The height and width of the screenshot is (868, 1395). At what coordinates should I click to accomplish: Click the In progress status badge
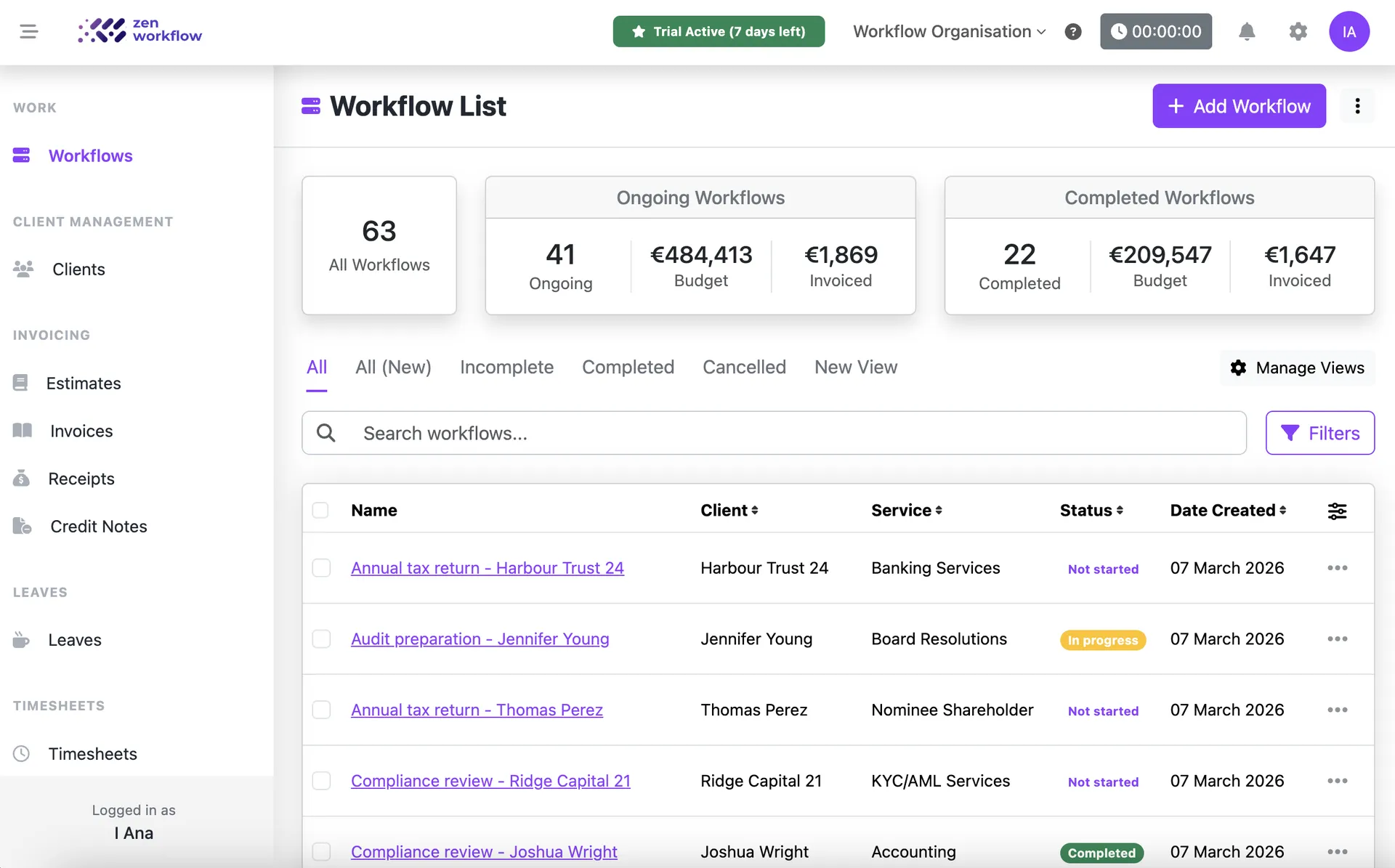point(1103,640)
